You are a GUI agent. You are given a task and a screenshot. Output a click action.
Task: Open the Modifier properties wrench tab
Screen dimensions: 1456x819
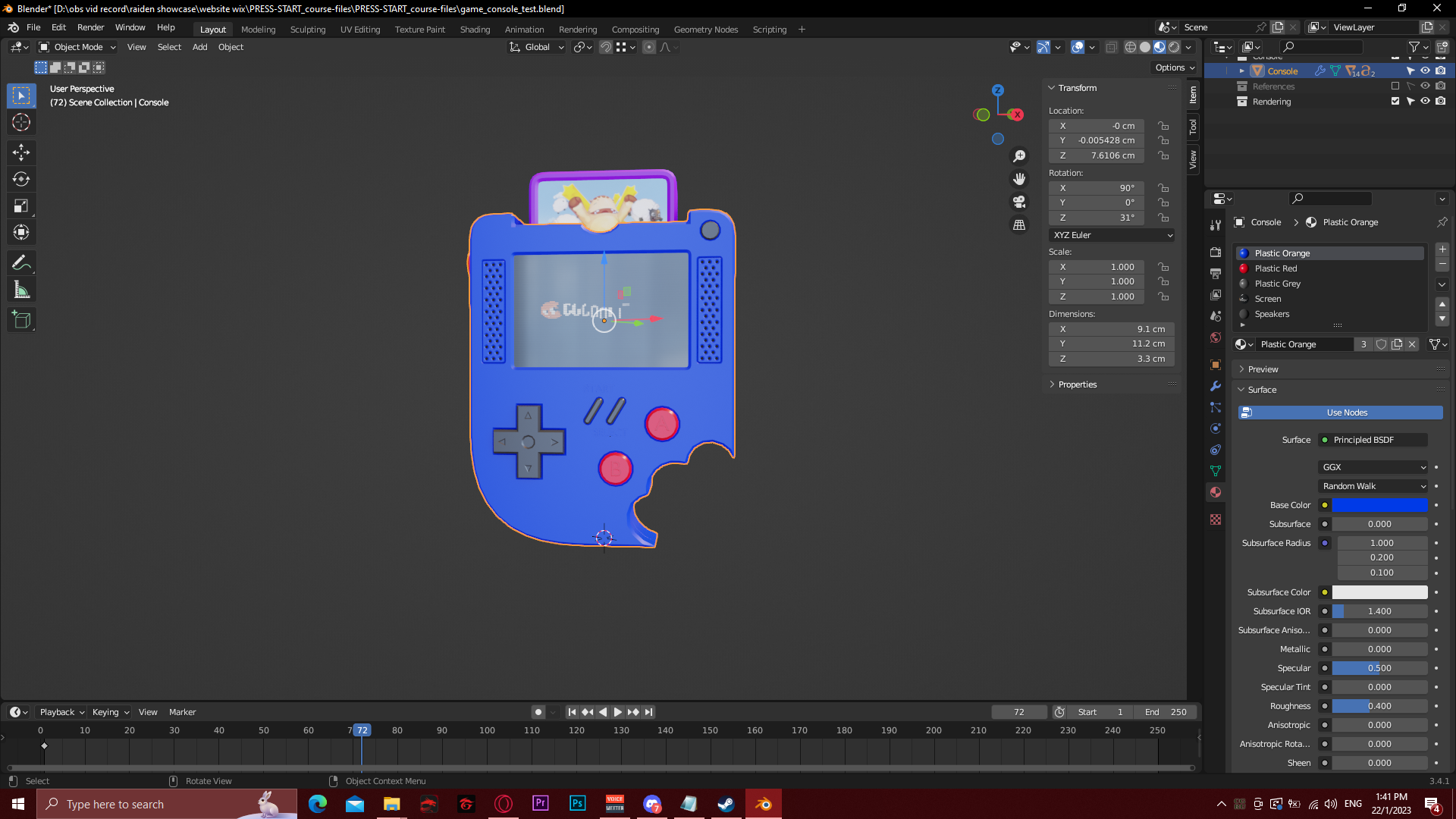coord(1216,386)
